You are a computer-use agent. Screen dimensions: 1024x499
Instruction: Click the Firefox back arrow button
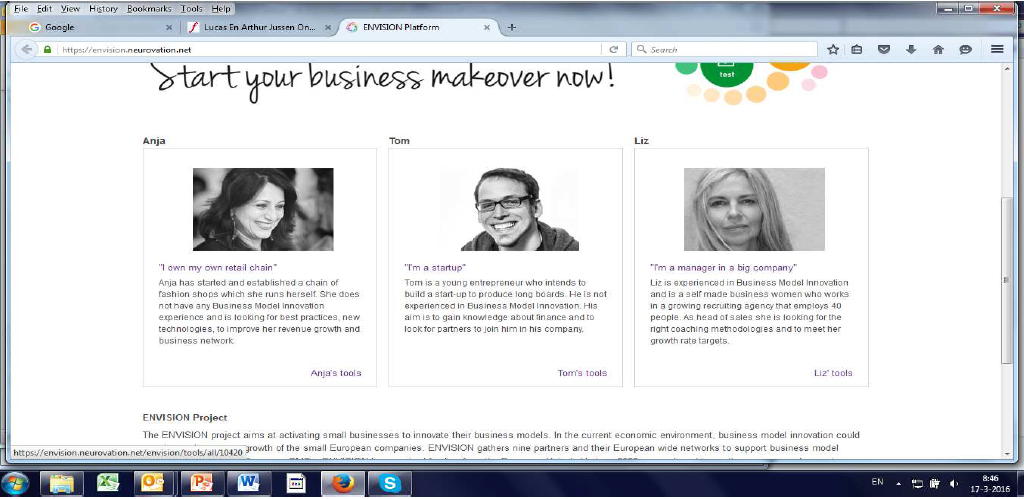click(26, 50)
